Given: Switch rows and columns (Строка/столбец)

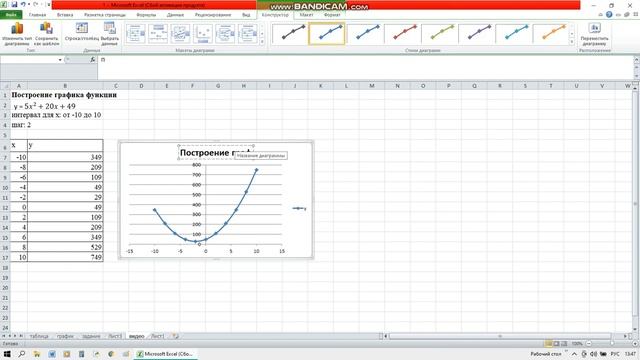Looking at the screenshot, I should 82,32.
